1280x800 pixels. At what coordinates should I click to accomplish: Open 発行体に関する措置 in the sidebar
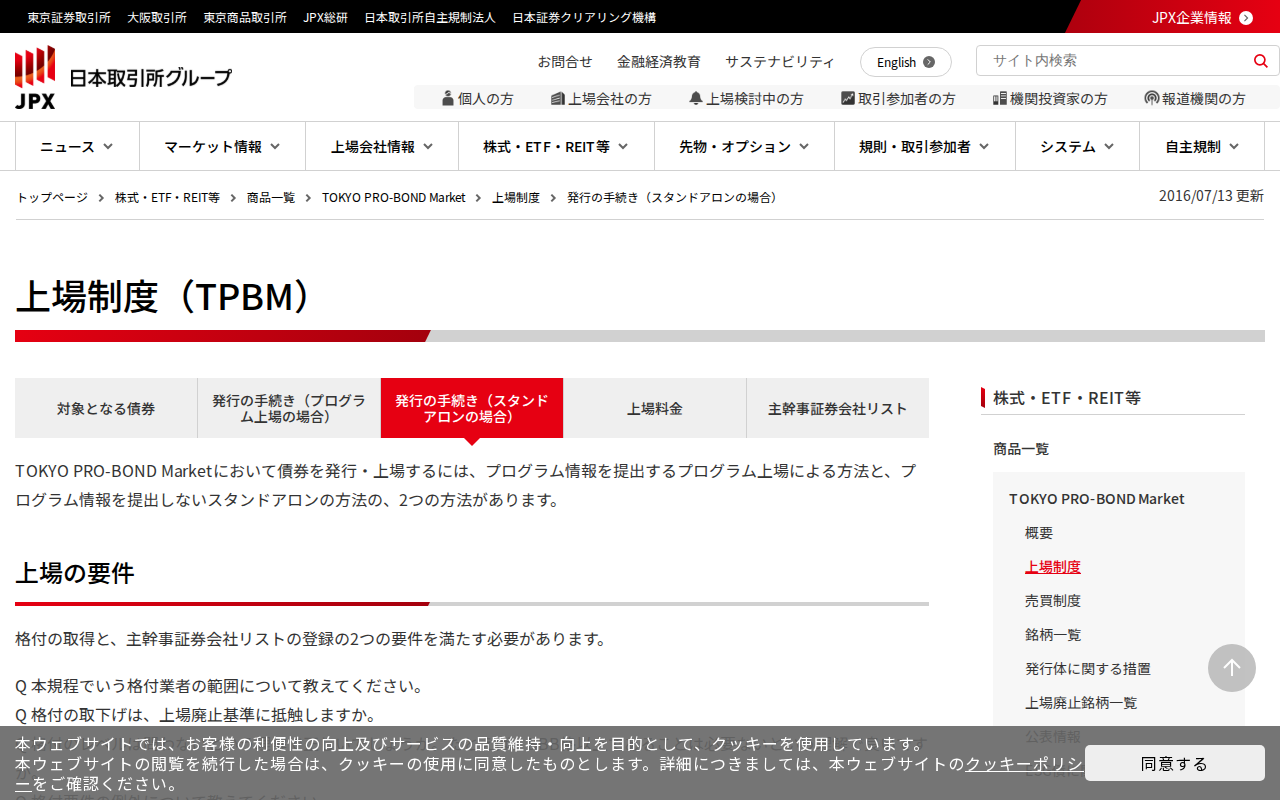click(x=1088, y=669)
